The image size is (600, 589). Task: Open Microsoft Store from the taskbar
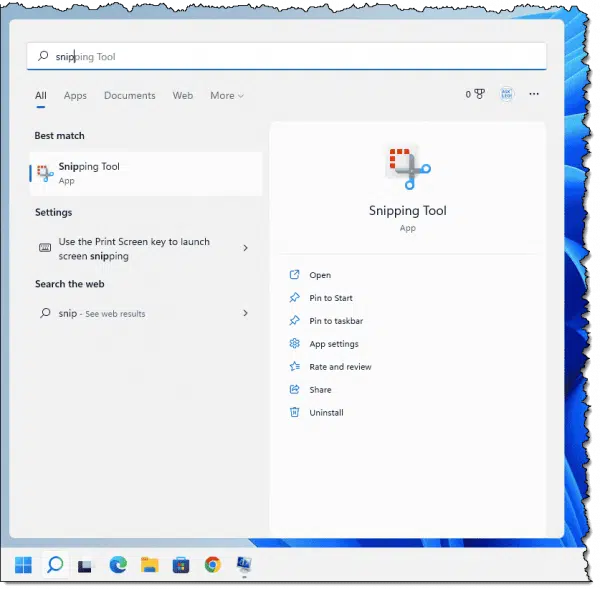[181, 565]
